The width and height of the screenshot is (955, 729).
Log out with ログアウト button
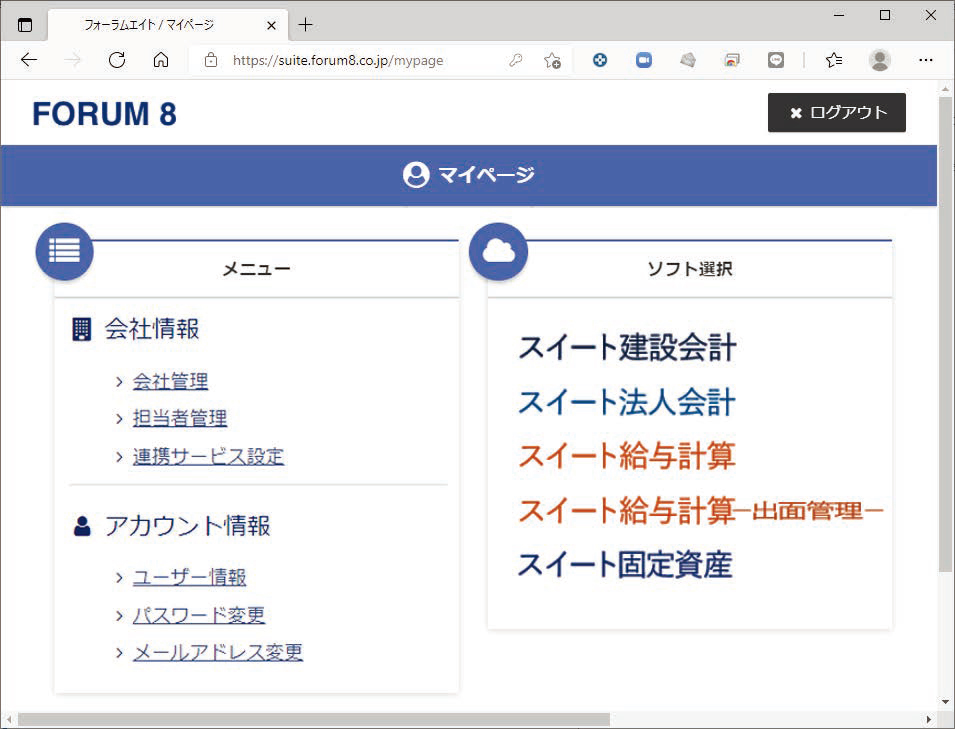tap(837, 113)
